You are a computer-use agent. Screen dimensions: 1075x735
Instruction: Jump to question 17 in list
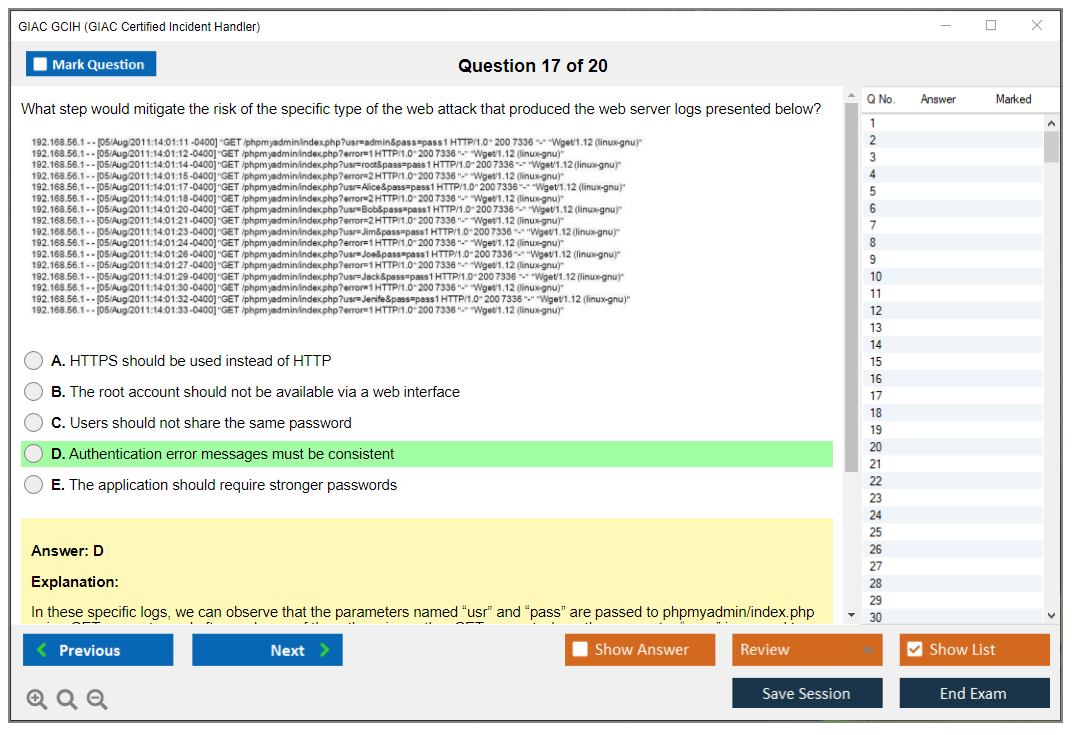click(x=876, y=396)
